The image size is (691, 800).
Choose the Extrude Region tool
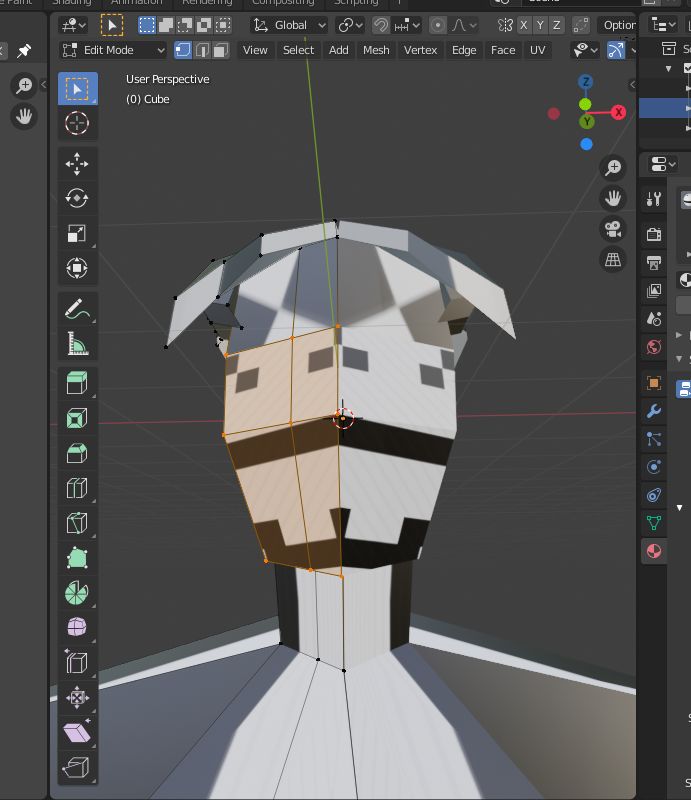77,383
